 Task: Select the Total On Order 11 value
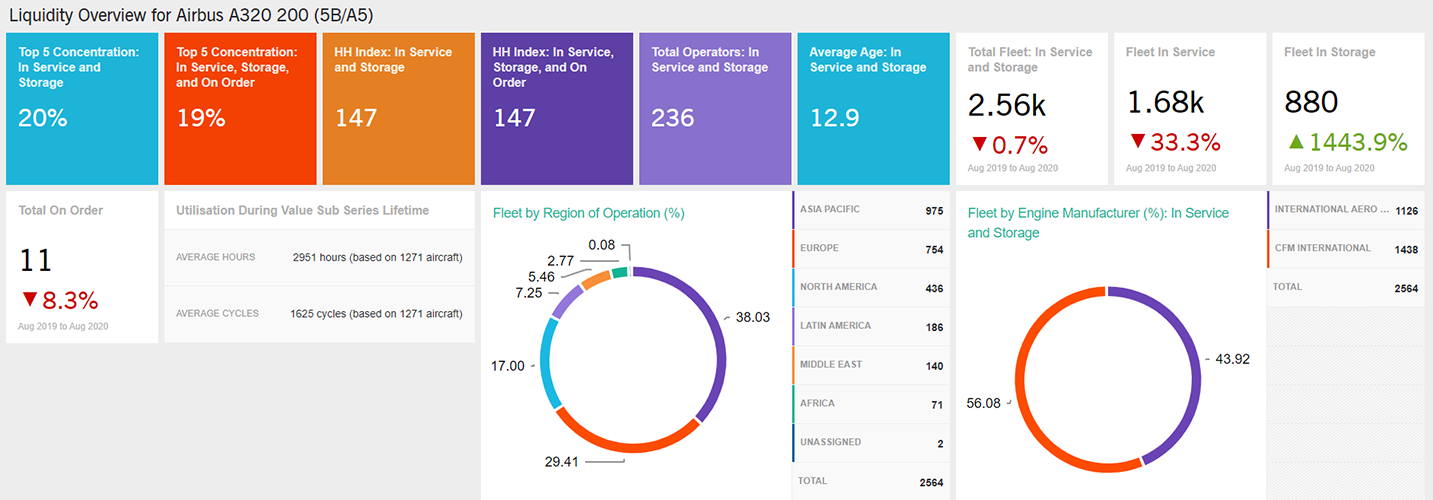coord(35,260)
